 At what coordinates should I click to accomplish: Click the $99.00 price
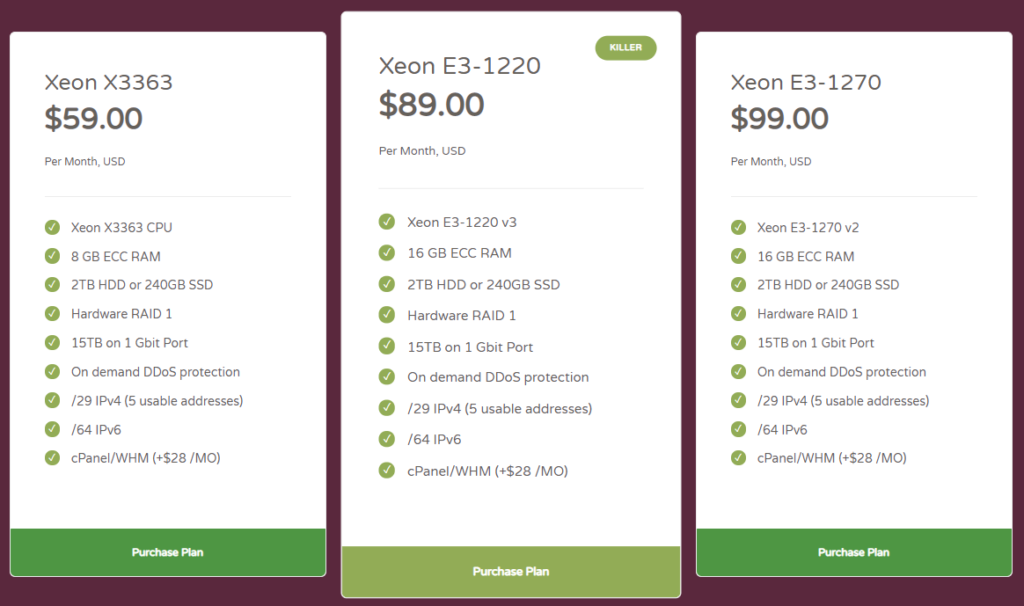(x=779, y=119)
